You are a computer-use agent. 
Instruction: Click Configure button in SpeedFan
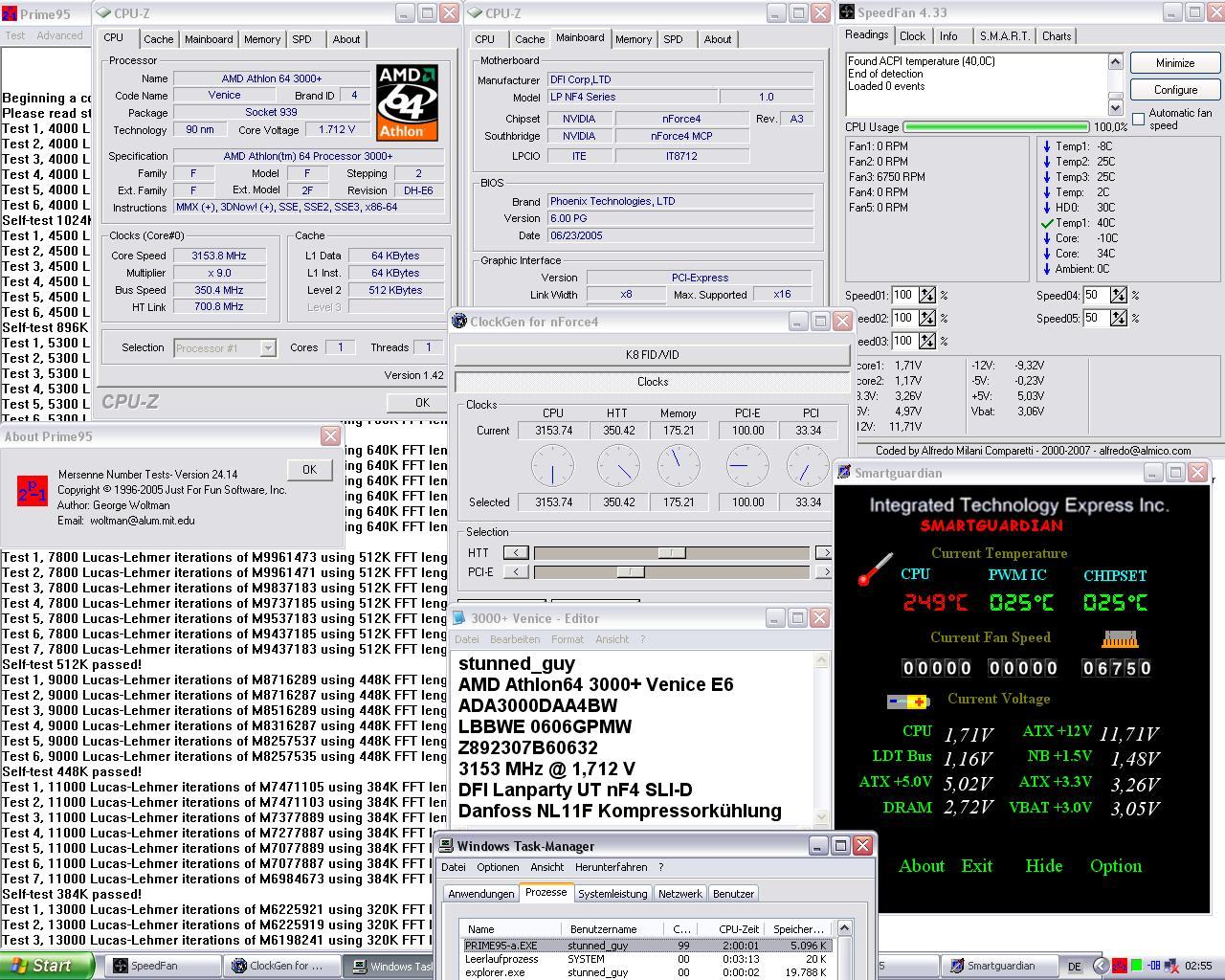(x=1175, y=90)
